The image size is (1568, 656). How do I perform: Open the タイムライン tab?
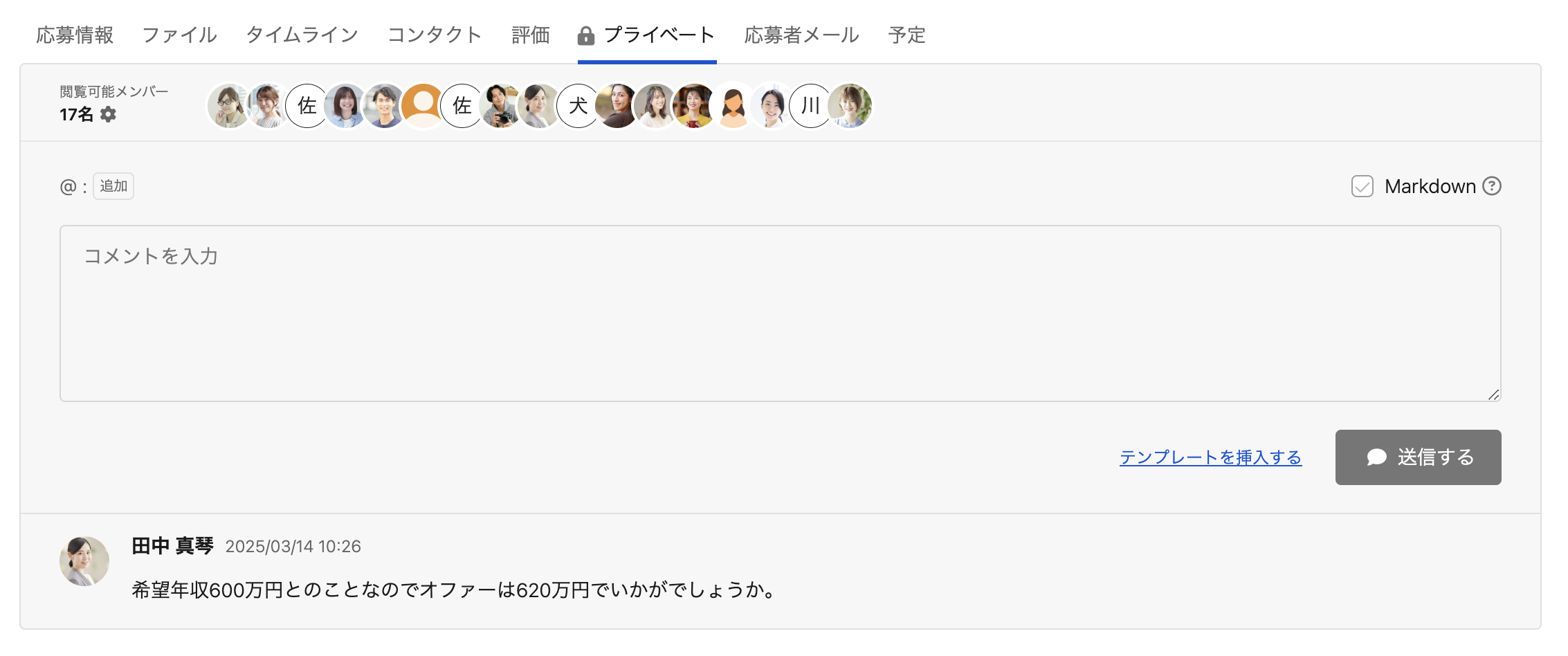pos(302,35)
